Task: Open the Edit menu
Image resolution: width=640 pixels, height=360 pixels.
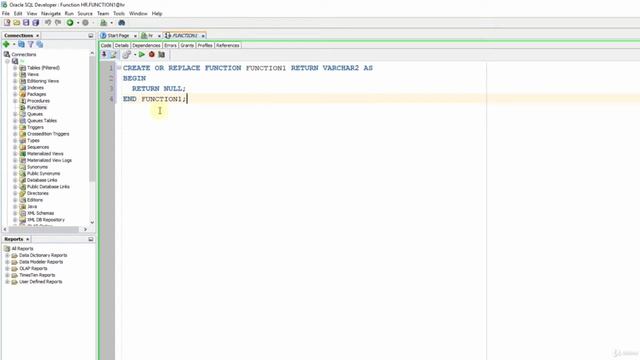Action: (x=18, y=13)
